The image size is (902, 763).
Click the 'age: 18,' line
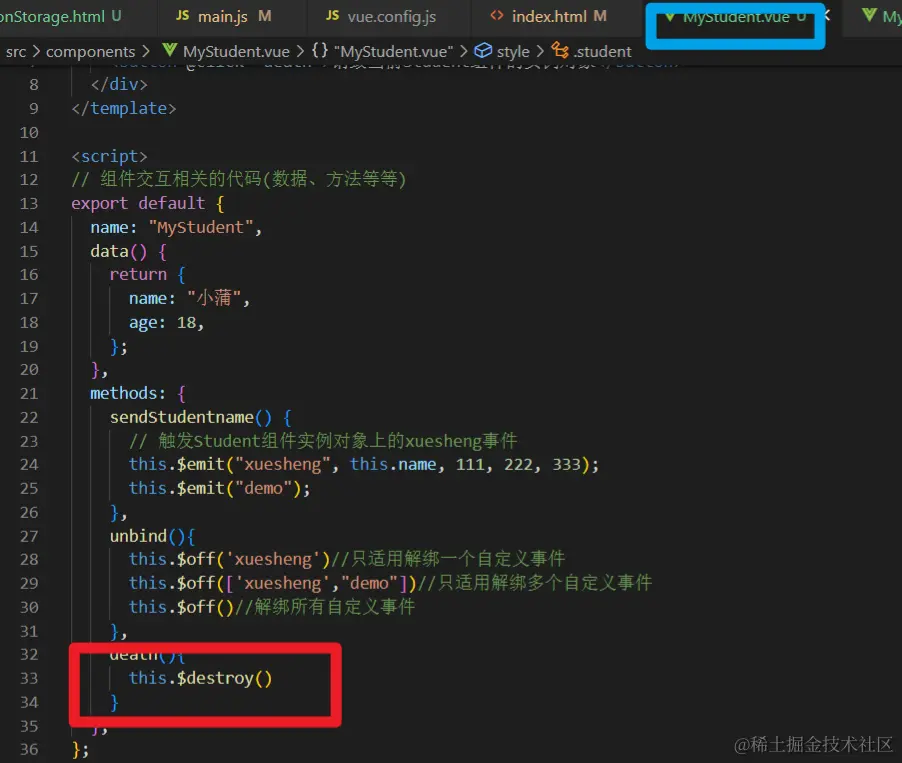(166, 323)
